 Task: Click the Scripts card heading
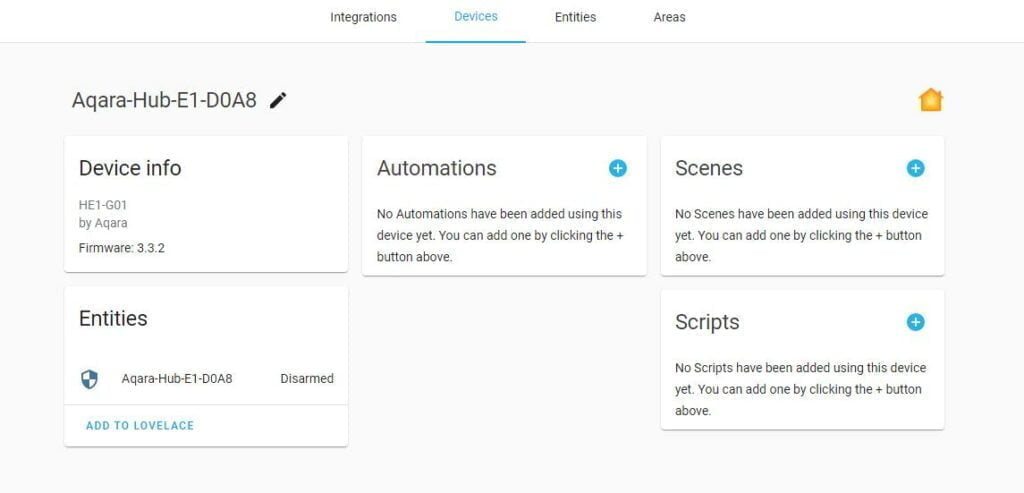(x=707, y=322)
